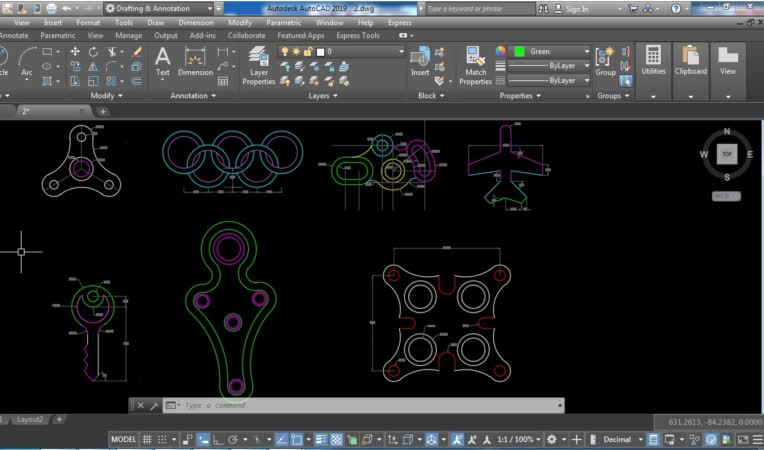Open the layer 0 dropdown list
764x450 pixels.
pyautogui.click(x=342, y=51)
